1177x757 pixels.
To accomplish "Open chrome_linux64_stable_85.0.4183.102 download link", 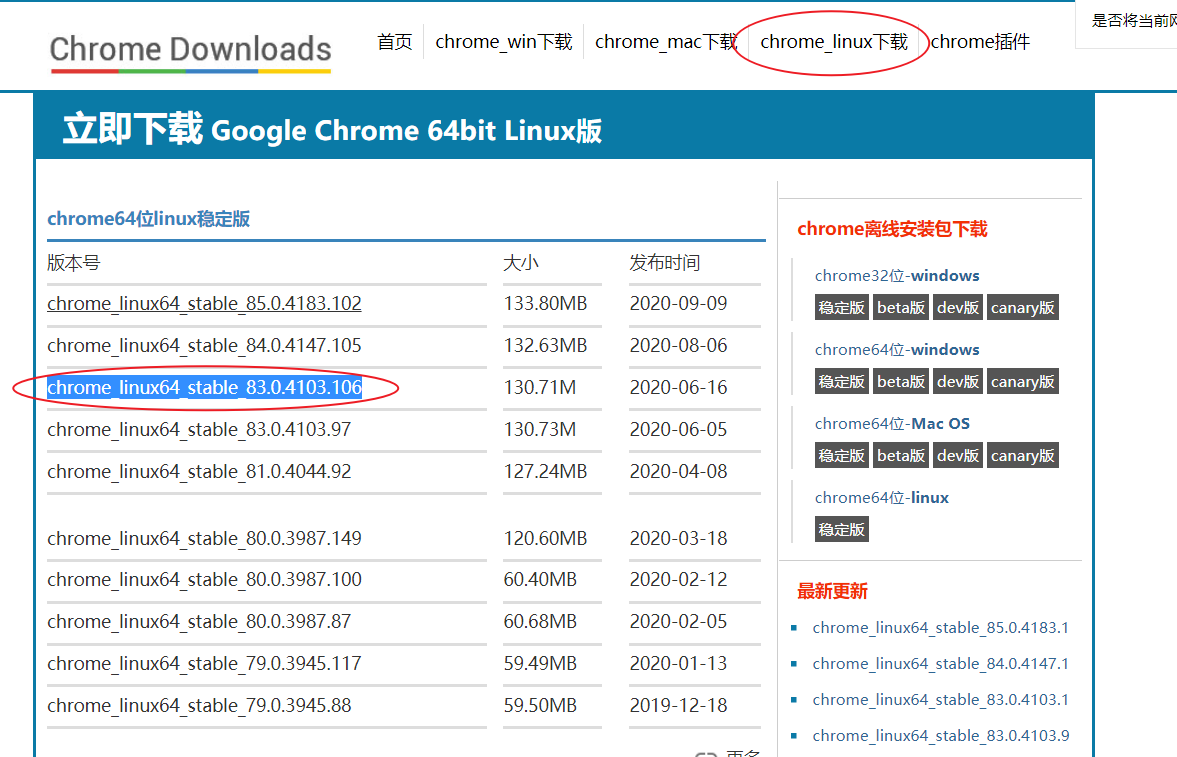I will pos(204,303).
